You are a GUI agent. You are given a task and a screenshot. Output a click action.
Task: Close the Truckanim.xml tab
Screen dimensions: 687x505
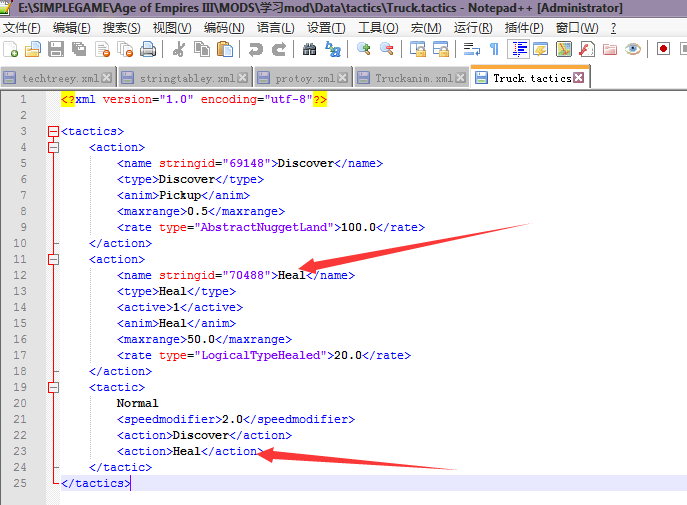click(x=460, y=78)
